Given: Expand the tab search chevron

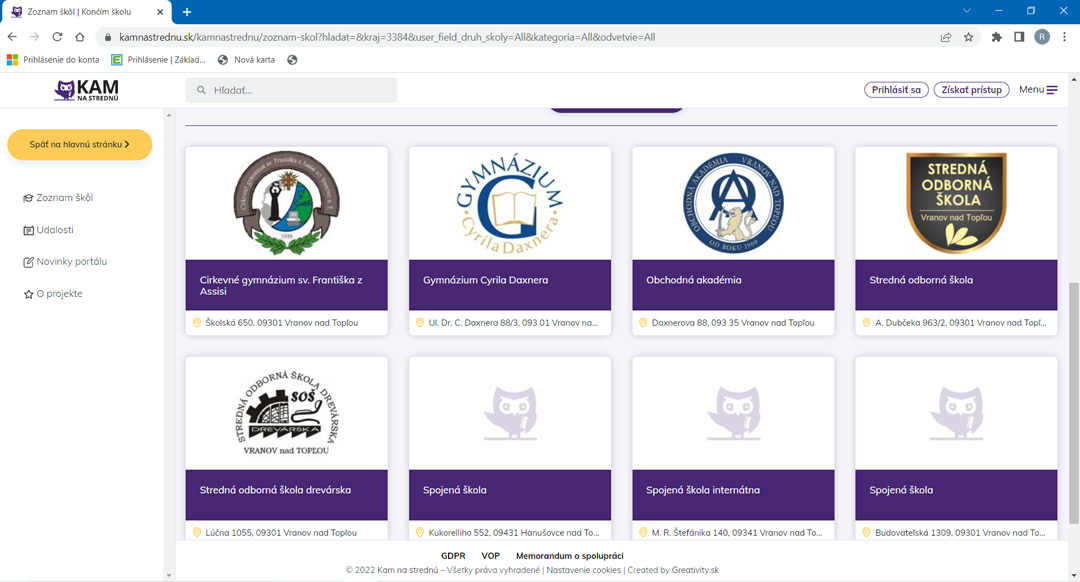Looking at the screenshot, I should tap(966, 11).
